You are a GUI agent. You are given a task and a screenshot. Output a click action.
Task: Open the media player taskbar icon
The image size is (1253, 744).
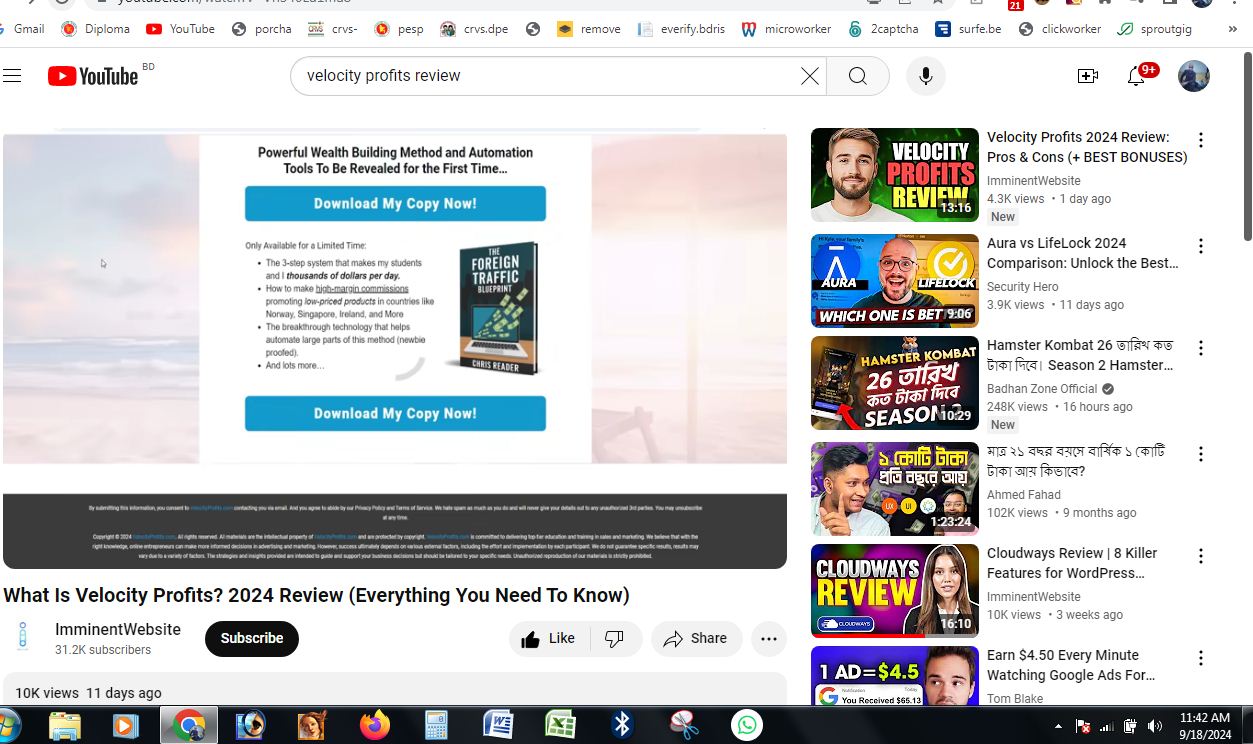tap(125, 726)
